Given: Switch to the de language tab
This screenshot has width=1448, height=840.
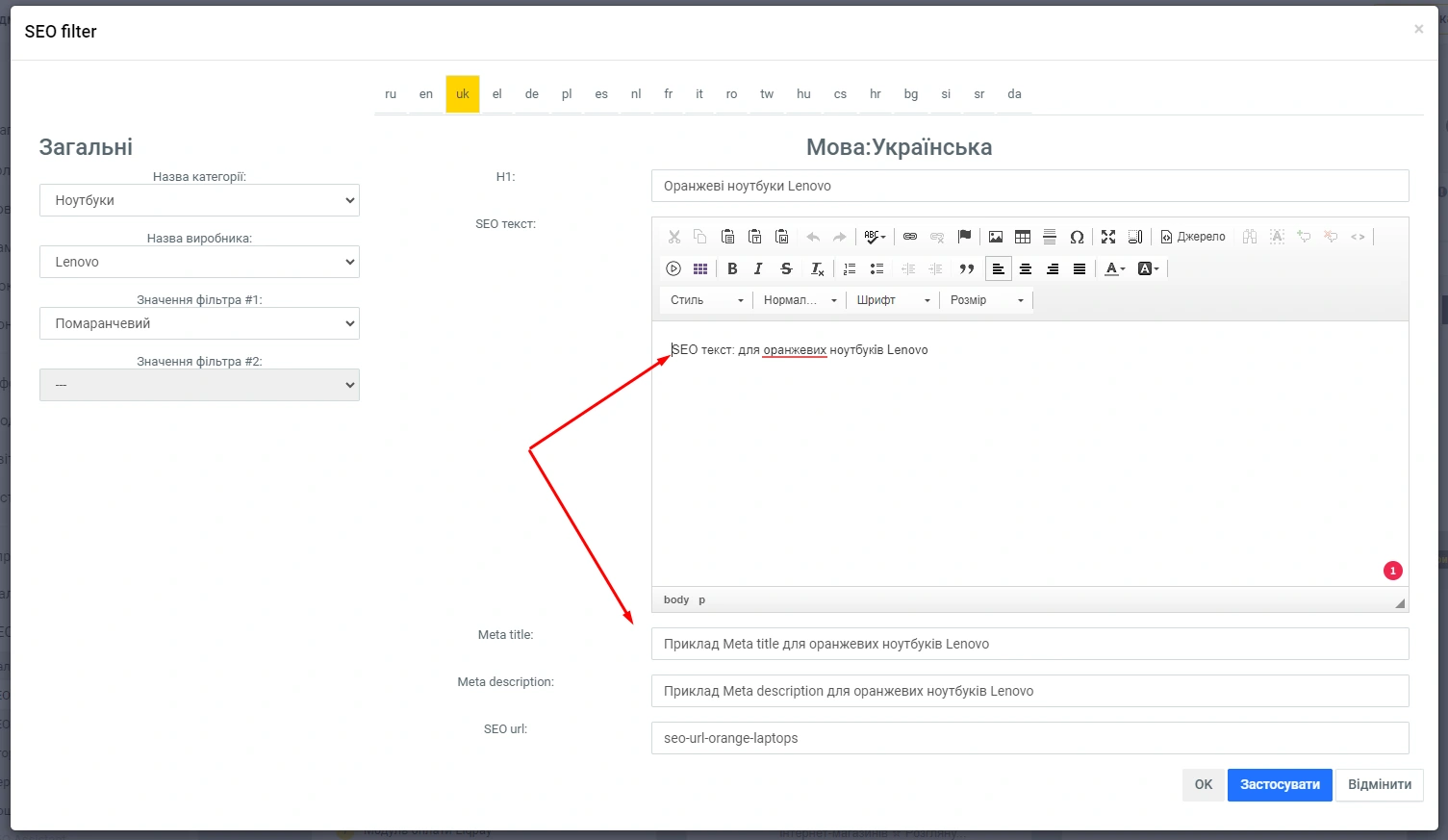Looking at the screenshot, I should coord(532,94).
